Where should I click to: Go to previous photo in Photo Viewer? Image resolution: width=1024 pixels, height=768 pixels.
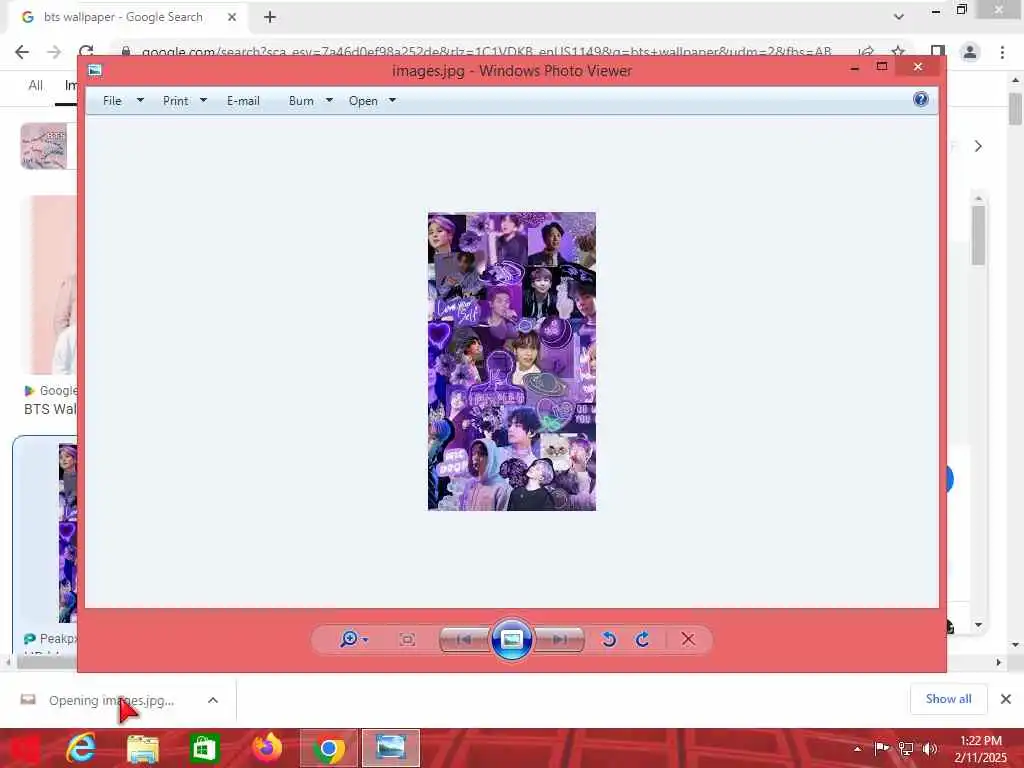pyautogui.click(x=464, y=639)
